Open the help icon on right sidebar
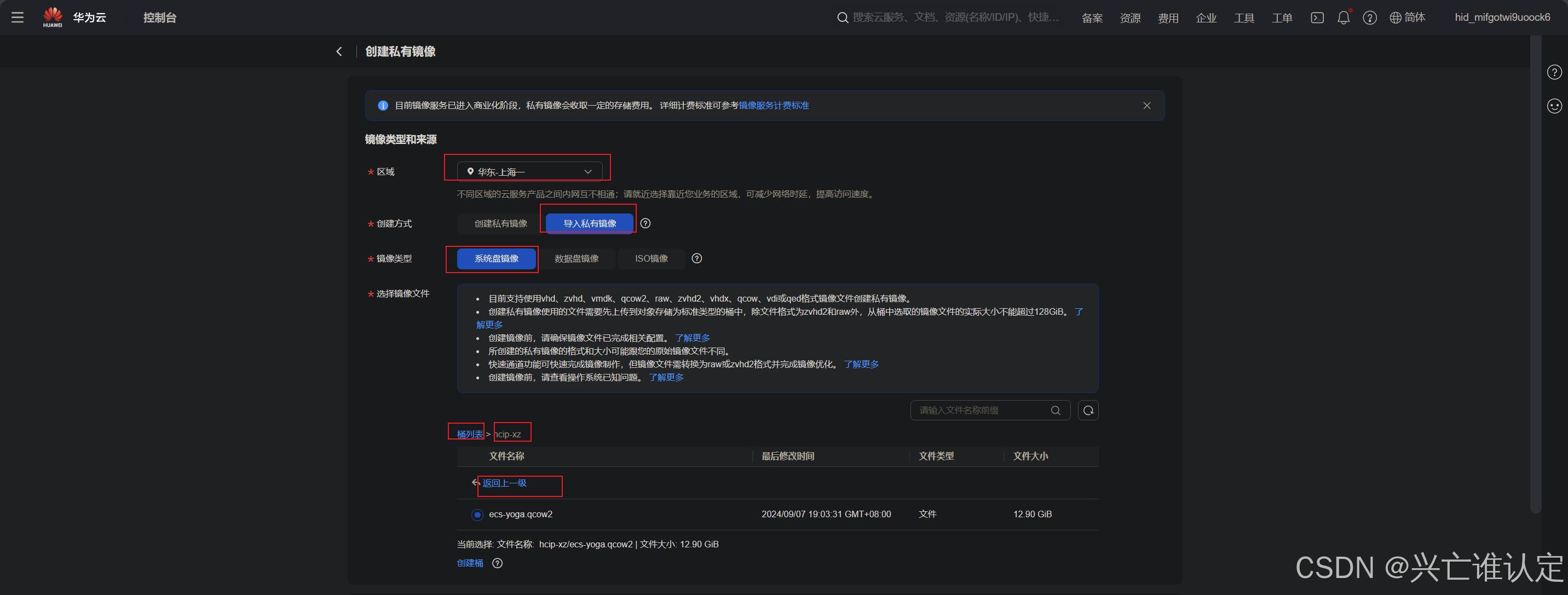1568x595 pixels. [1554, 72]
